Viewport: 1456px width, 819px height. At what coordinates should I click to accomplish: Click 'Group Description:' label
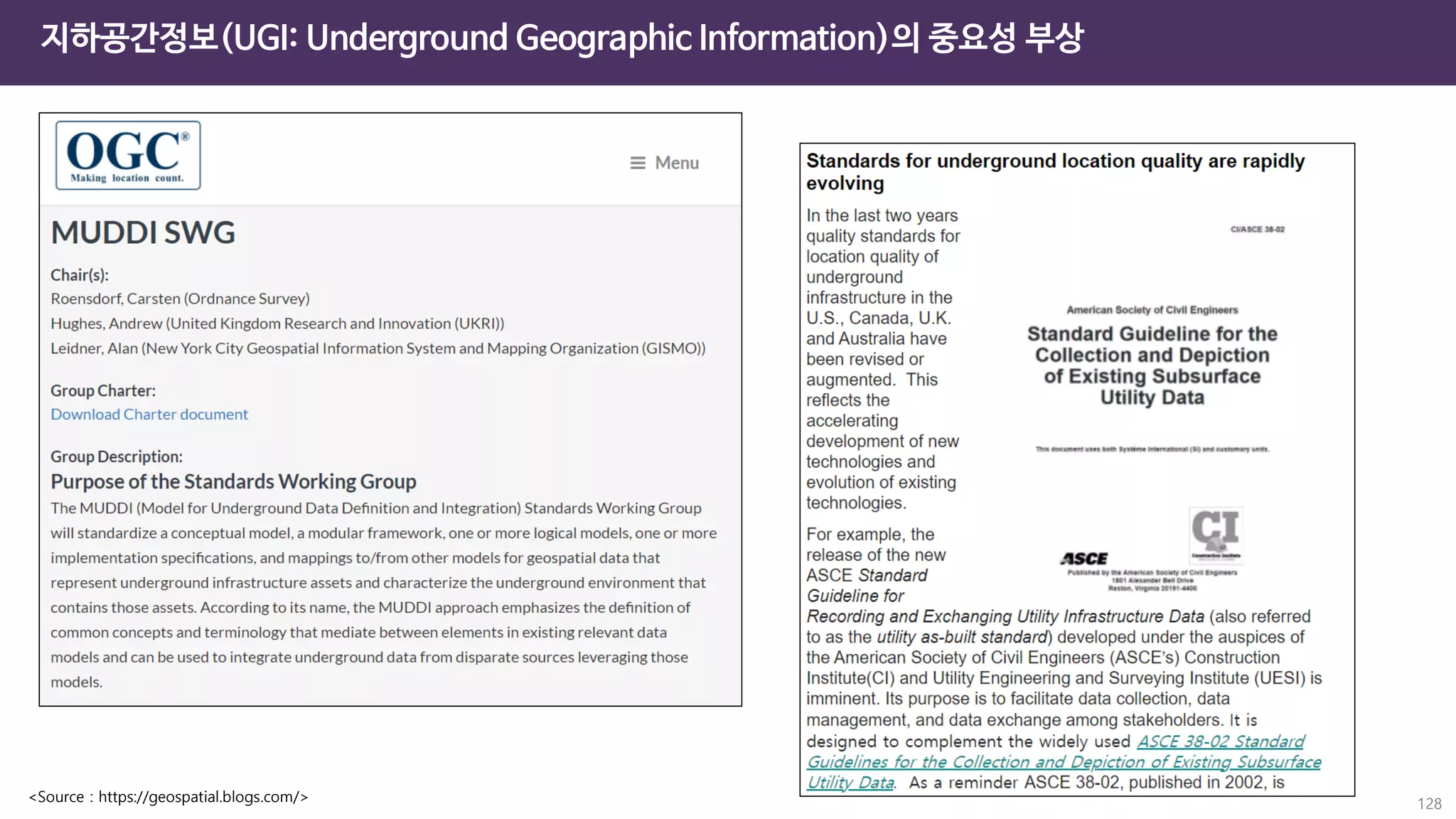point(117,456)
